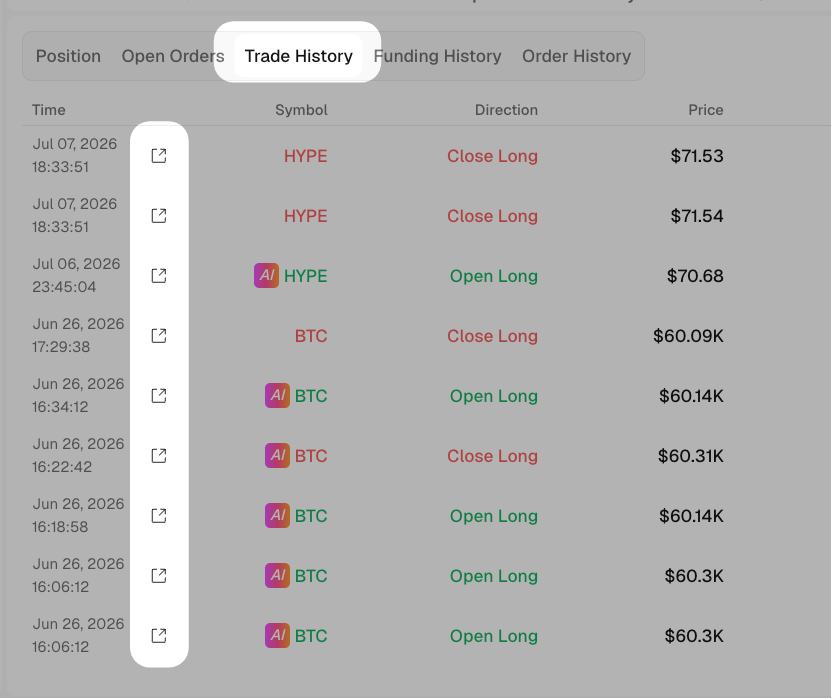Screen dimensions: 832x698
Task: Click the Price column header
Action: [706, 110]
